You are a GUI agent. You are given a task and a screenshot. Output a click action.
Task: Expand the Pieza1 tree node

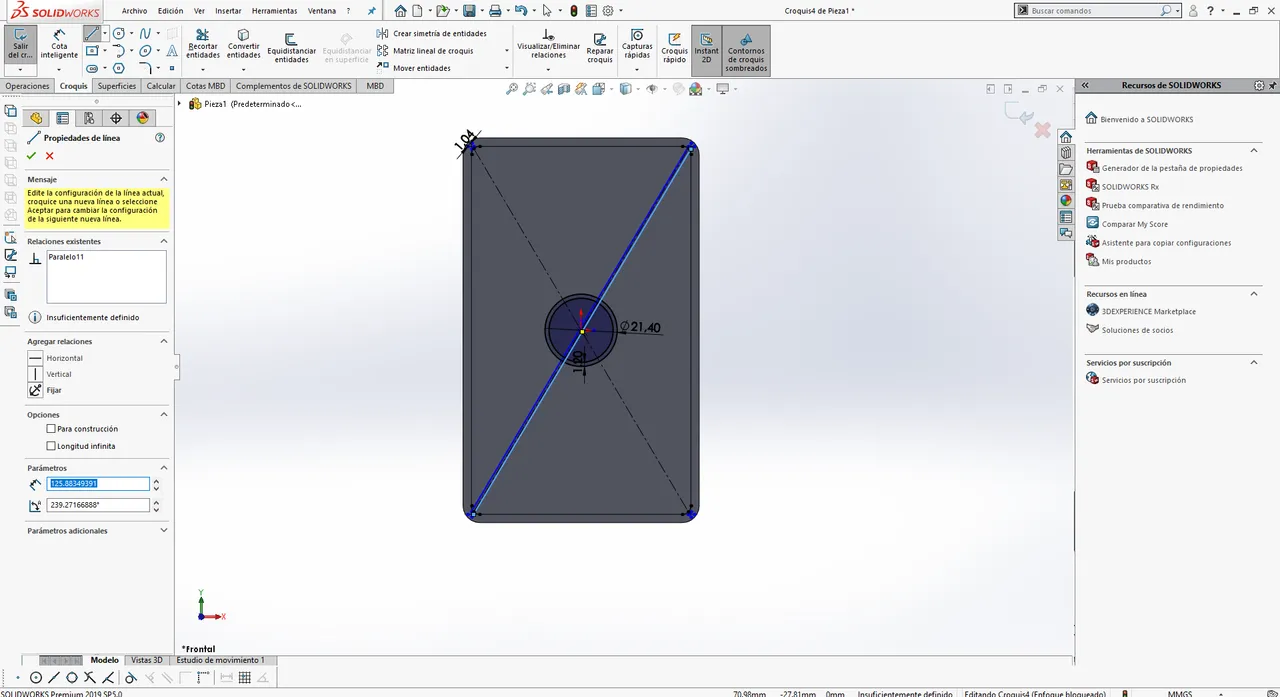coord(180,104)
